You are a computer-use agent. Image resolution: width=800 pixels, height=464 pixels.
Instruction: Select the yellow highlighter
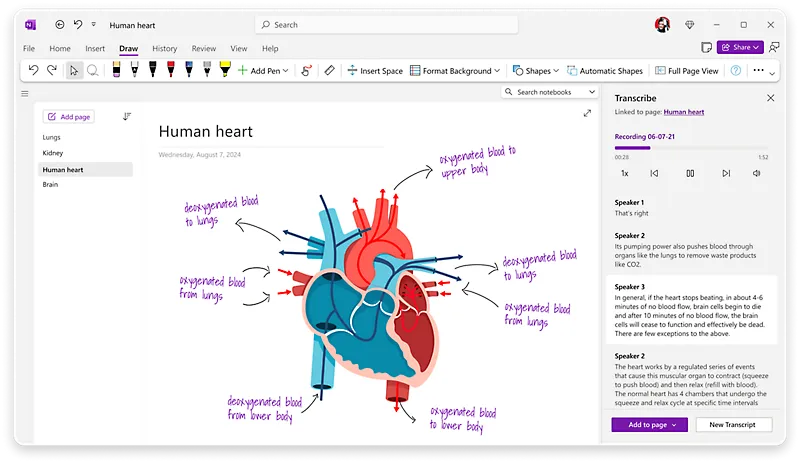225,69
